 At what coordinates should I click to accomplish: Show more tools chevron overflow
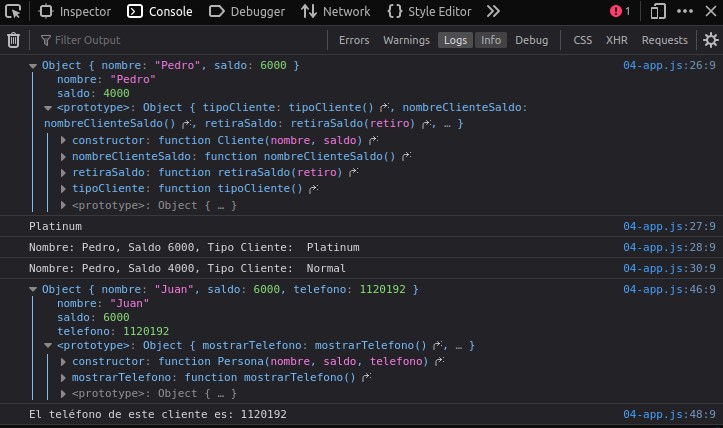pos(493,11)
